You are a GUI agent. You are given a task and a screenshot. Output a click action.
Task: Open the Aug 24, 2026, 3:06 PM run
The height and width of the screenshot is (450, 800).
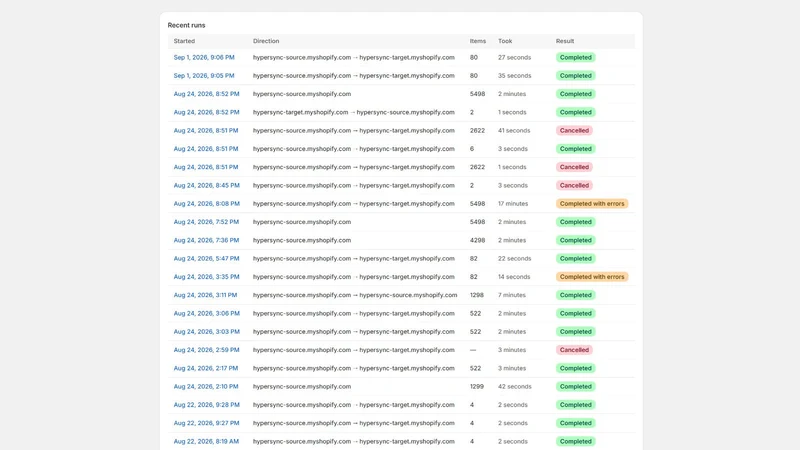coord(206,314)
